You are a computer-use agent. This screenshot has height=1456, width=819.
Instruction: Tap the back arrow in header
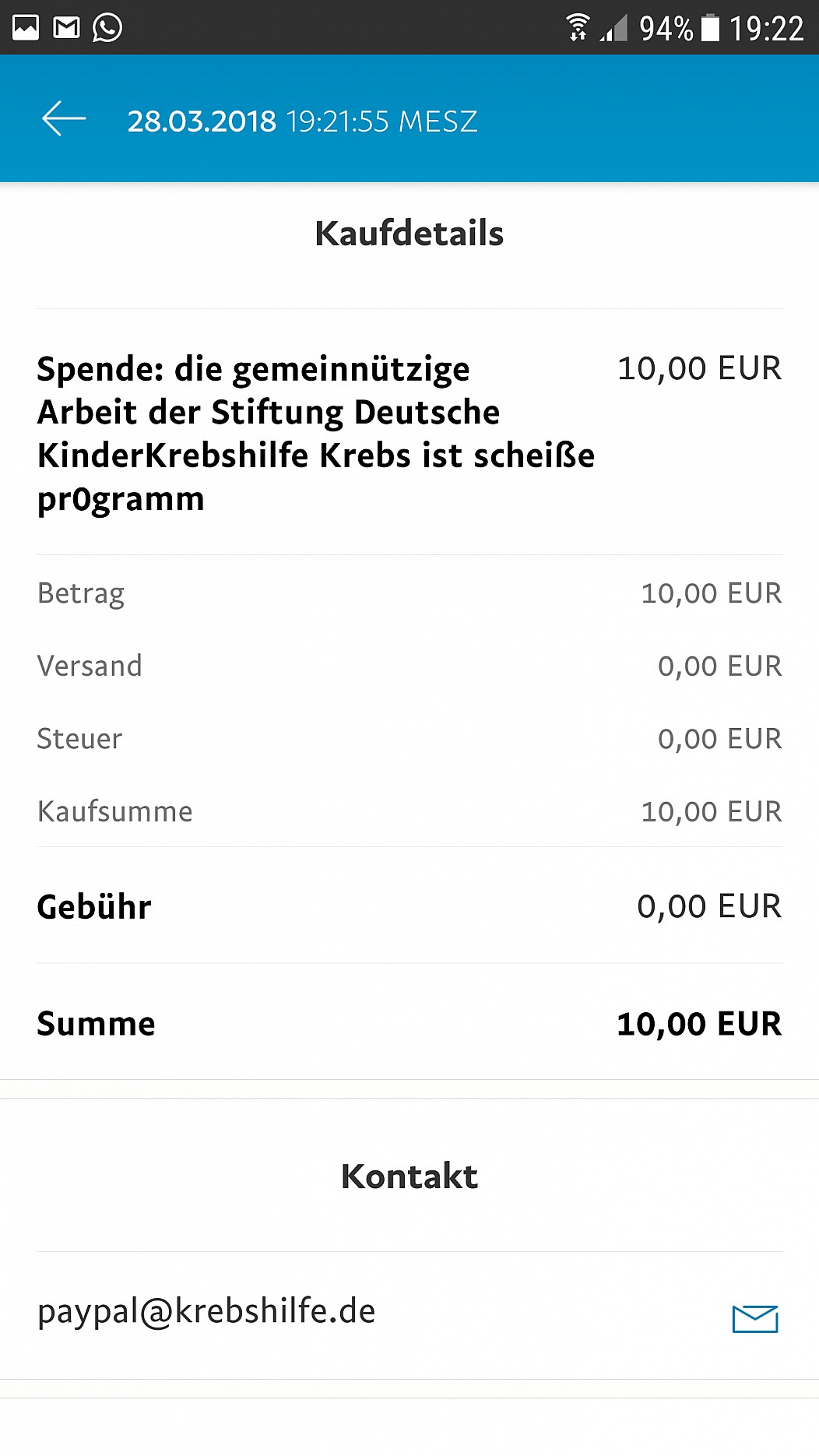[x=64, y=119]
